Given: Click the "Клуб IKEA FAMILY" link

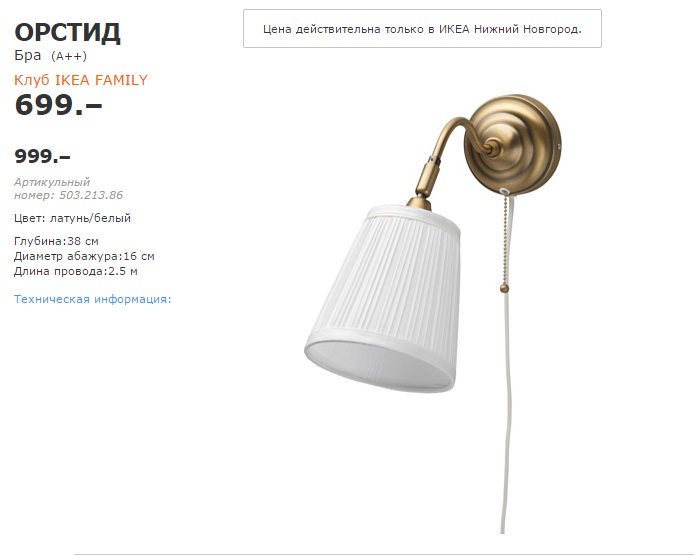Looking at the screenshot, I should (x=81, y=80).
